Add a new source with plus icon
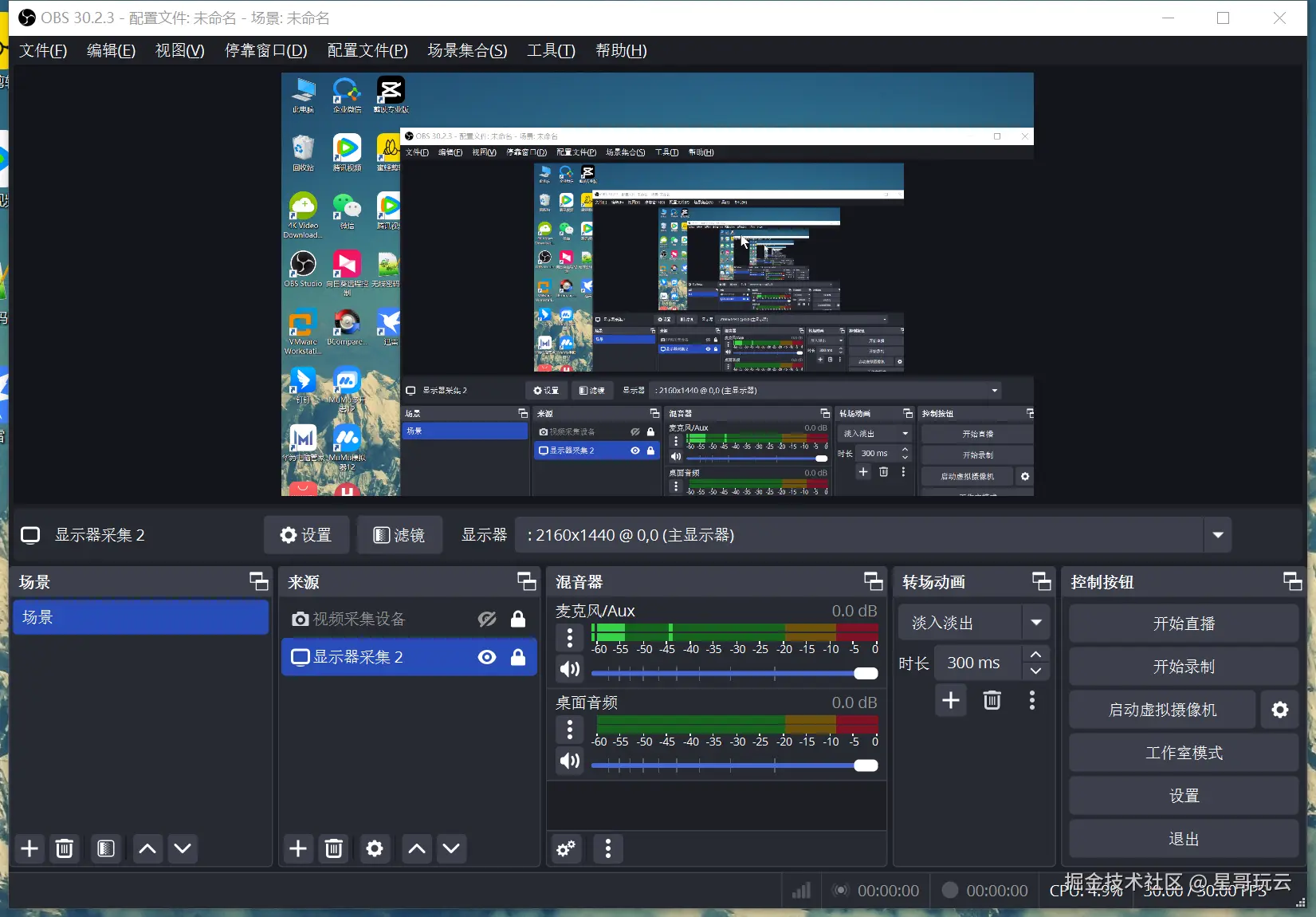 click(298, 848)
